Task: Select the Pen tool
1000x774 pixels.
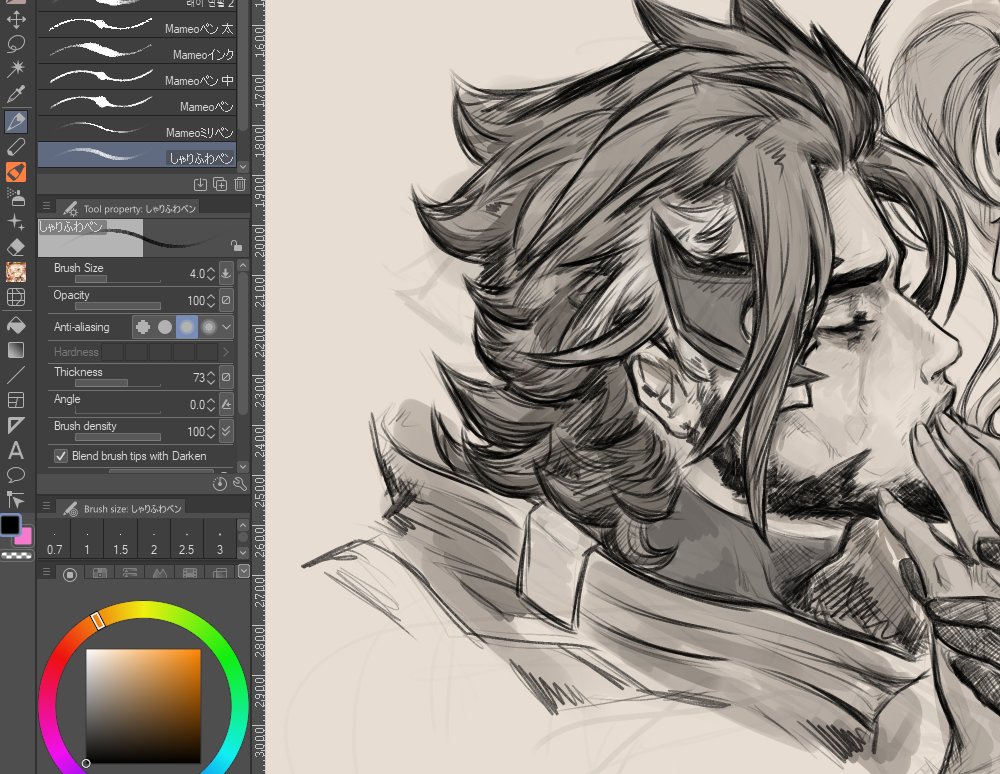Action: click(16, 121)
